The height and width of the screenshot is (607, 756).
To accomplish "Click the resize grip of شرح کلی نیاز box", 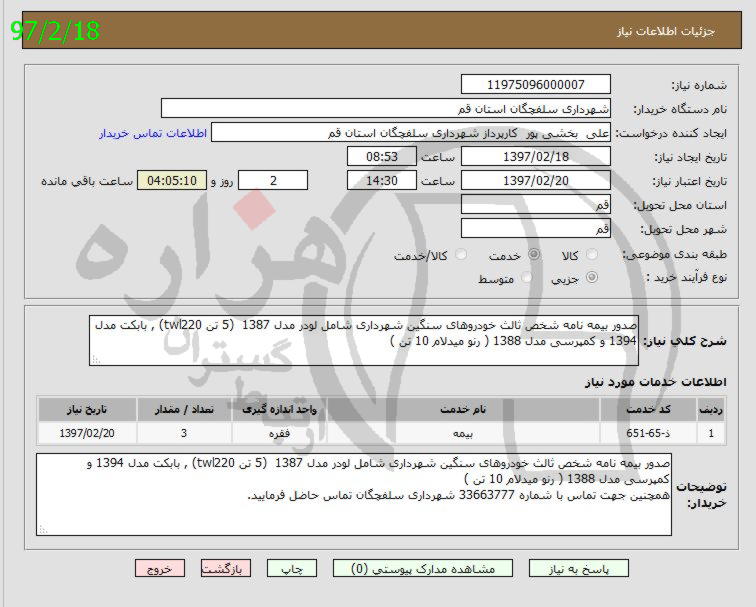I will tap(95, 360).
